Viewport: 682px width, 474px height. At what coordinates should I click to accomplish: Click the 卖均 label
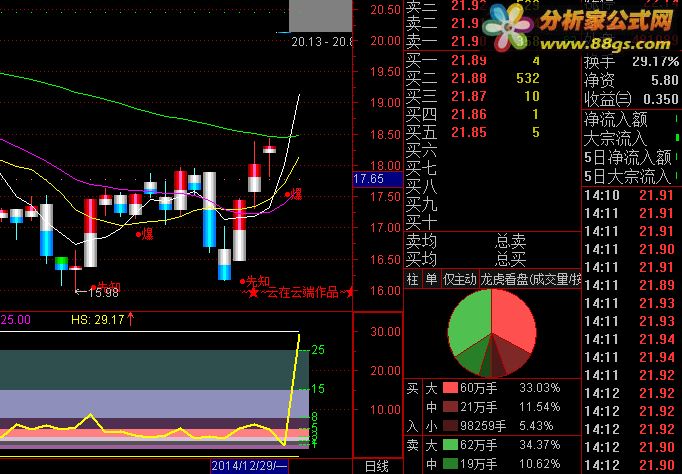click(421, 241)
